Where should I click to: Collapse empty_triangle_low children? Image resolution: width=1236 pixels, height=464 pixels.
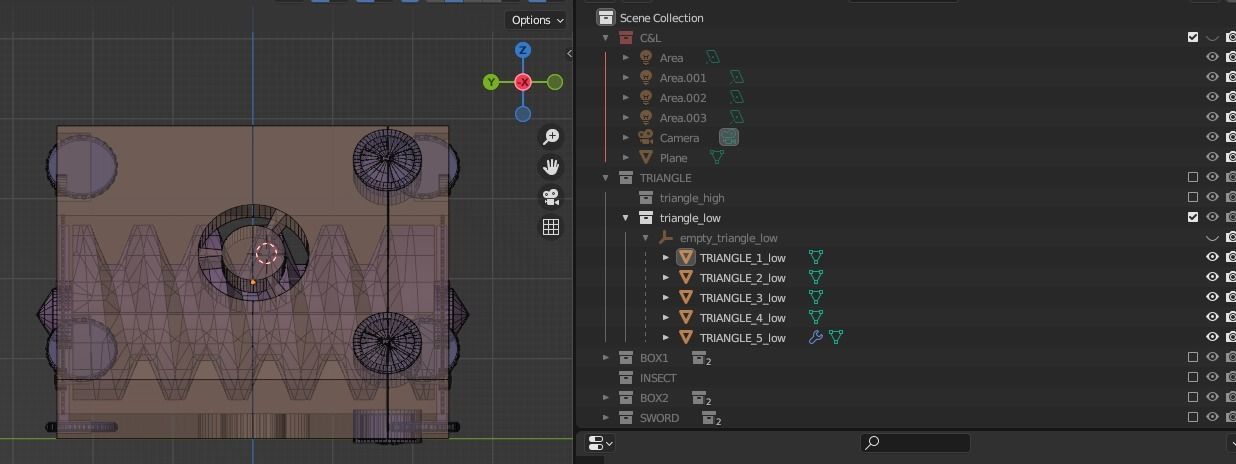pyautogui.click(x=646, y=237)
